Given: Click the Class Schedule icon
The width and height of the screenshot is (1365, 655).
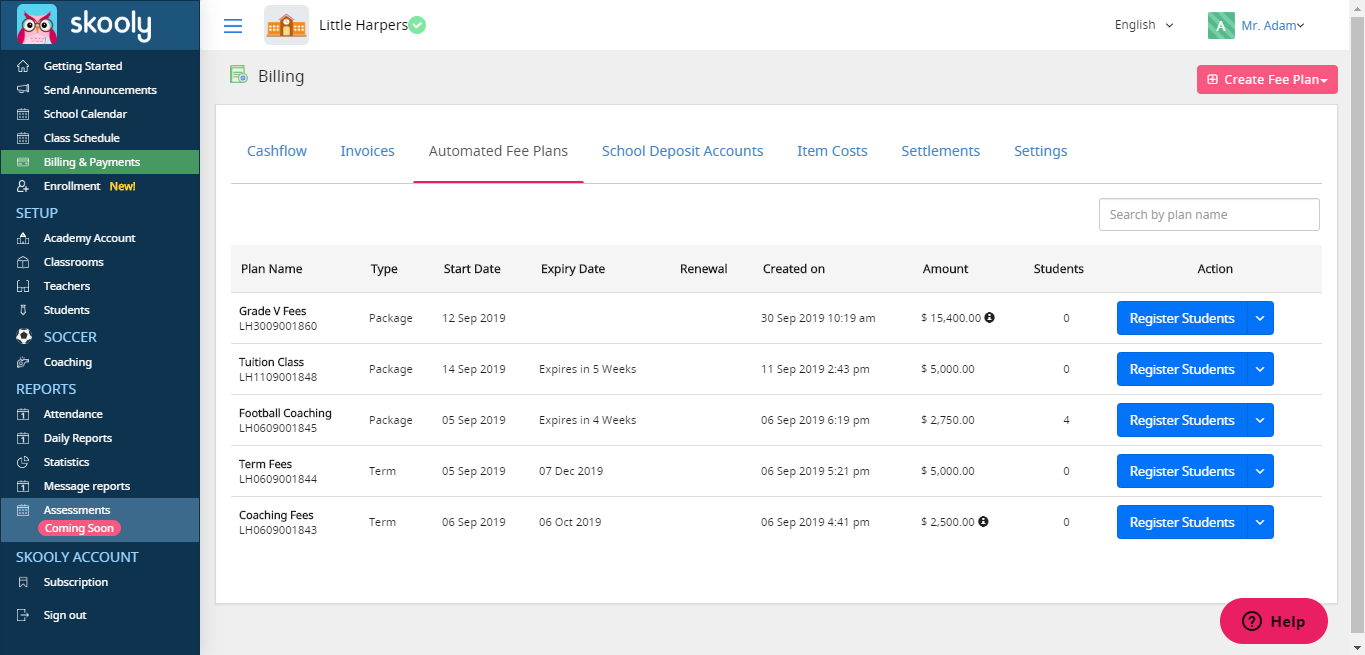Looking at the screenshot, I should [x=23, y=138].
